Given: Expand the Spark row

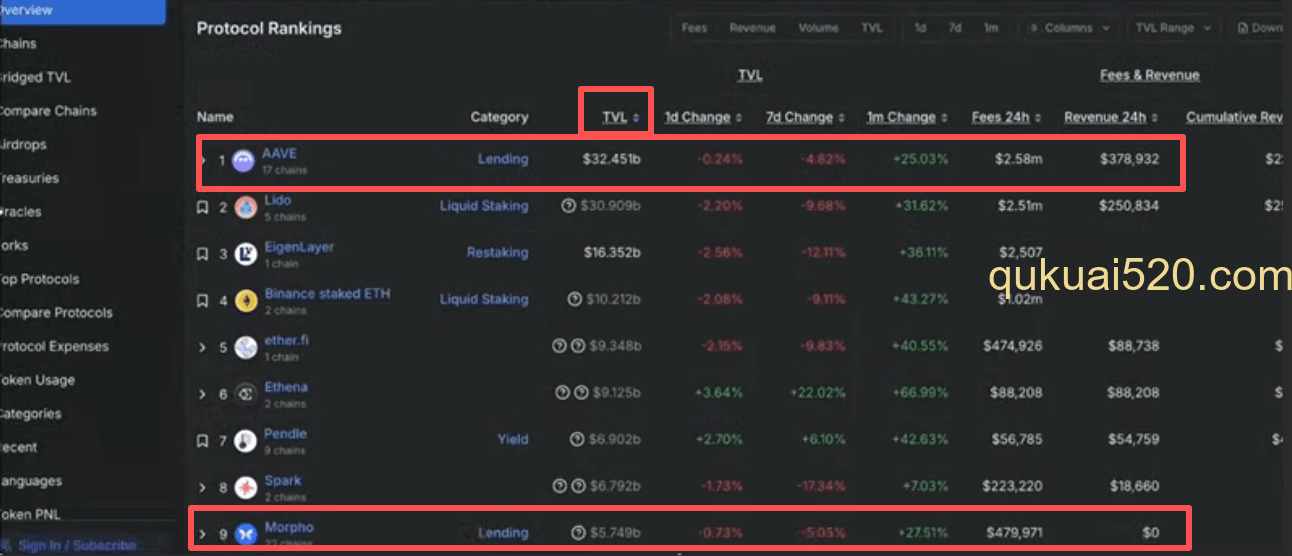Looking at the screenshot, I should click(203, 488).
